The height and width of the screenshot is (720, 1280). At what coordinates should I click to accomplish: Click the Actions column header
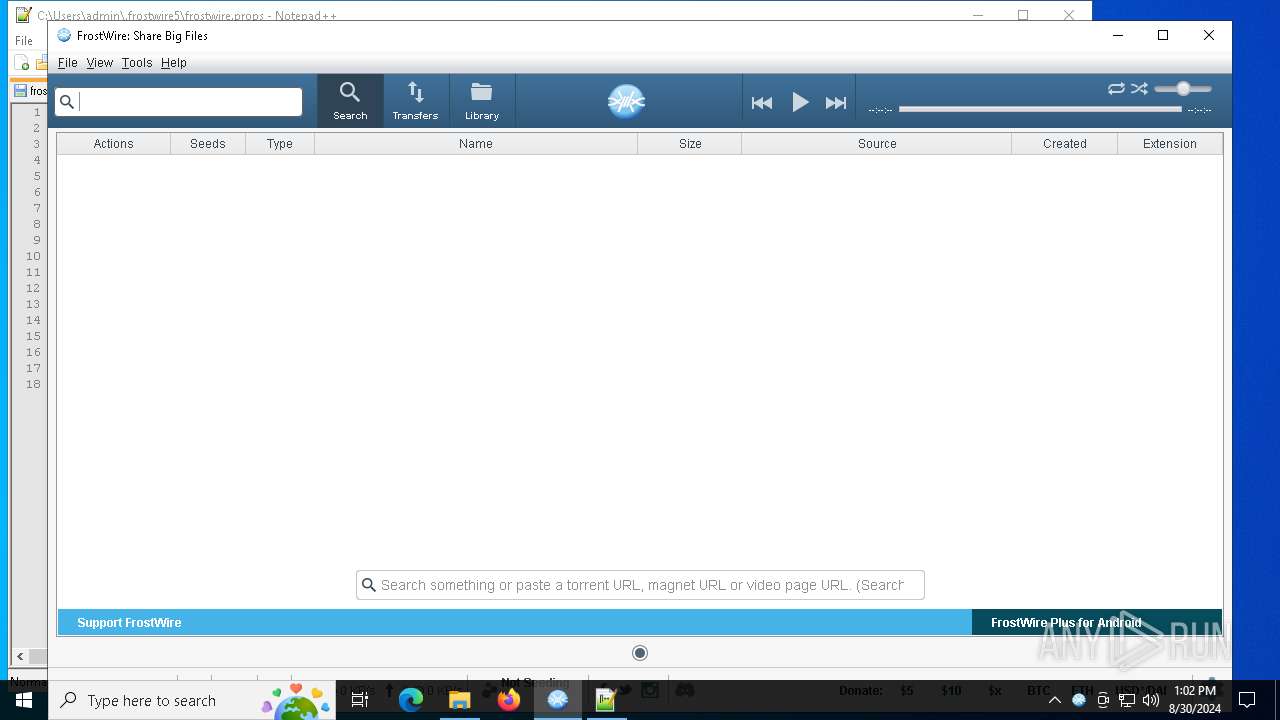pyautogui.click(x=113, y=144)
